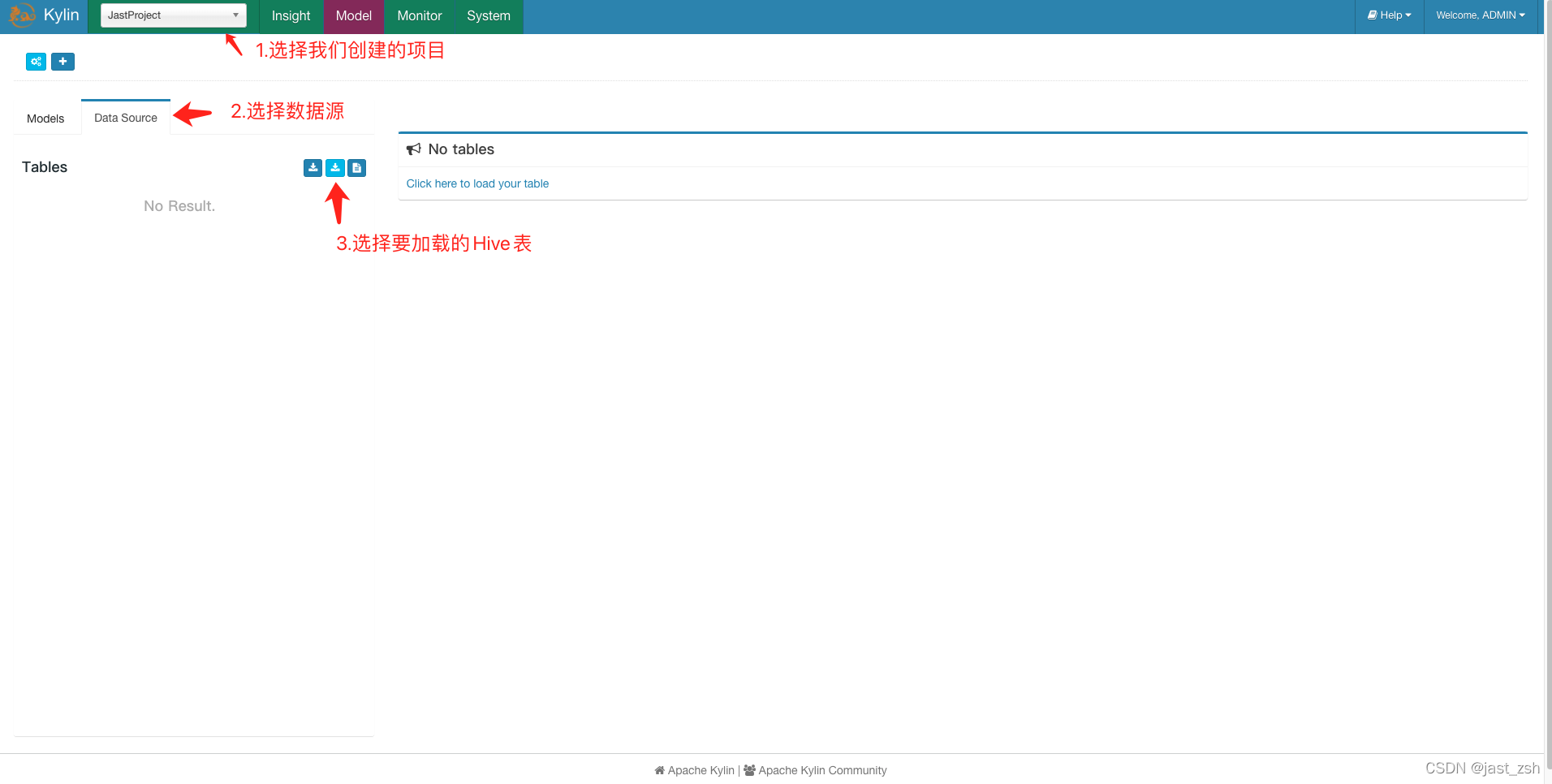Click the Add Streaming Table document icon

point(356,168)
